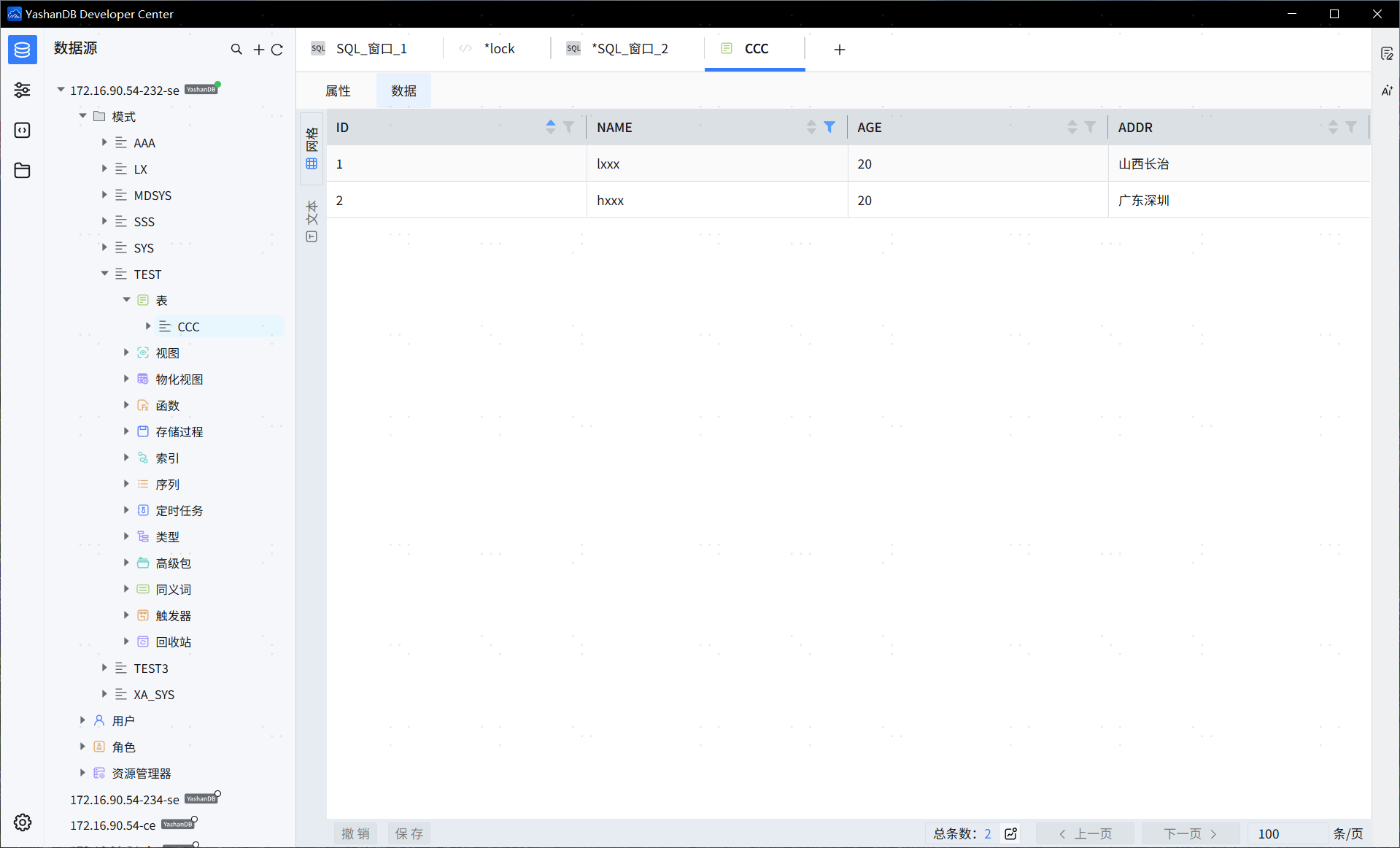The image size is (1400, 848).
Task: Refresh the data source list
Action: click(277, 49)
